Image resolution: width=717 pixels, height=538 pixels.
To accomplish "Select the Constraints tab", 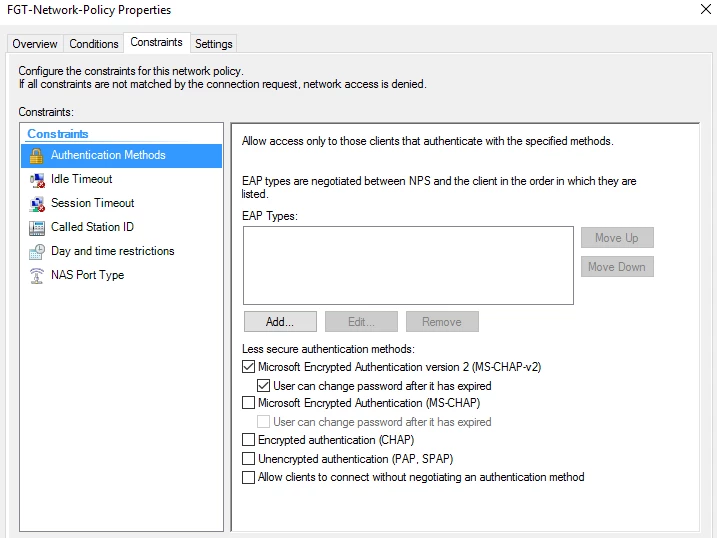I will point(156,42).
